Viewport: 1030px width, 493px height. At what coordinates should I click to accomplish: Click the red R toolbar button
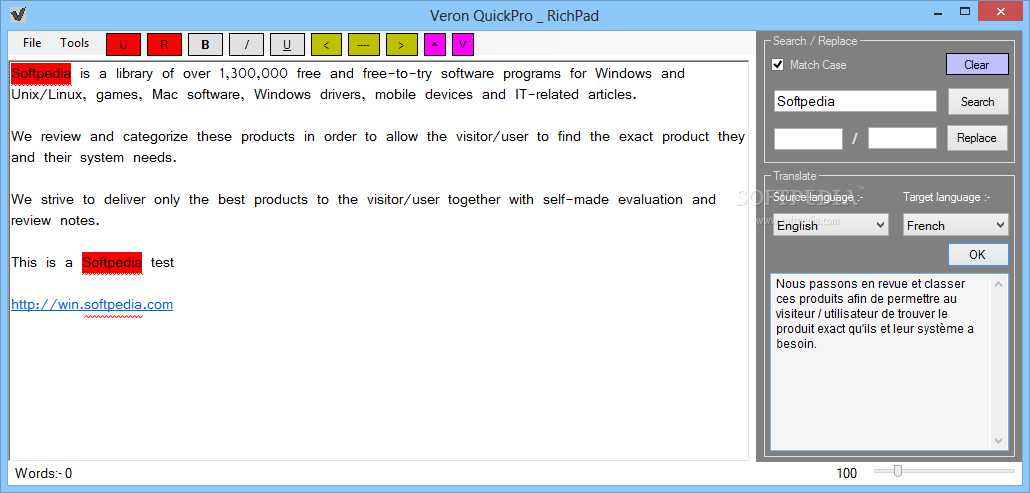tap(164, 45)
